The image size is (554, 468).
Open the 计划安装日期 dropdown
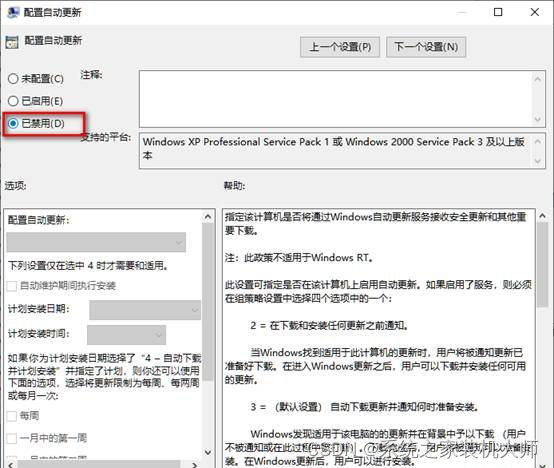point(145,310)
